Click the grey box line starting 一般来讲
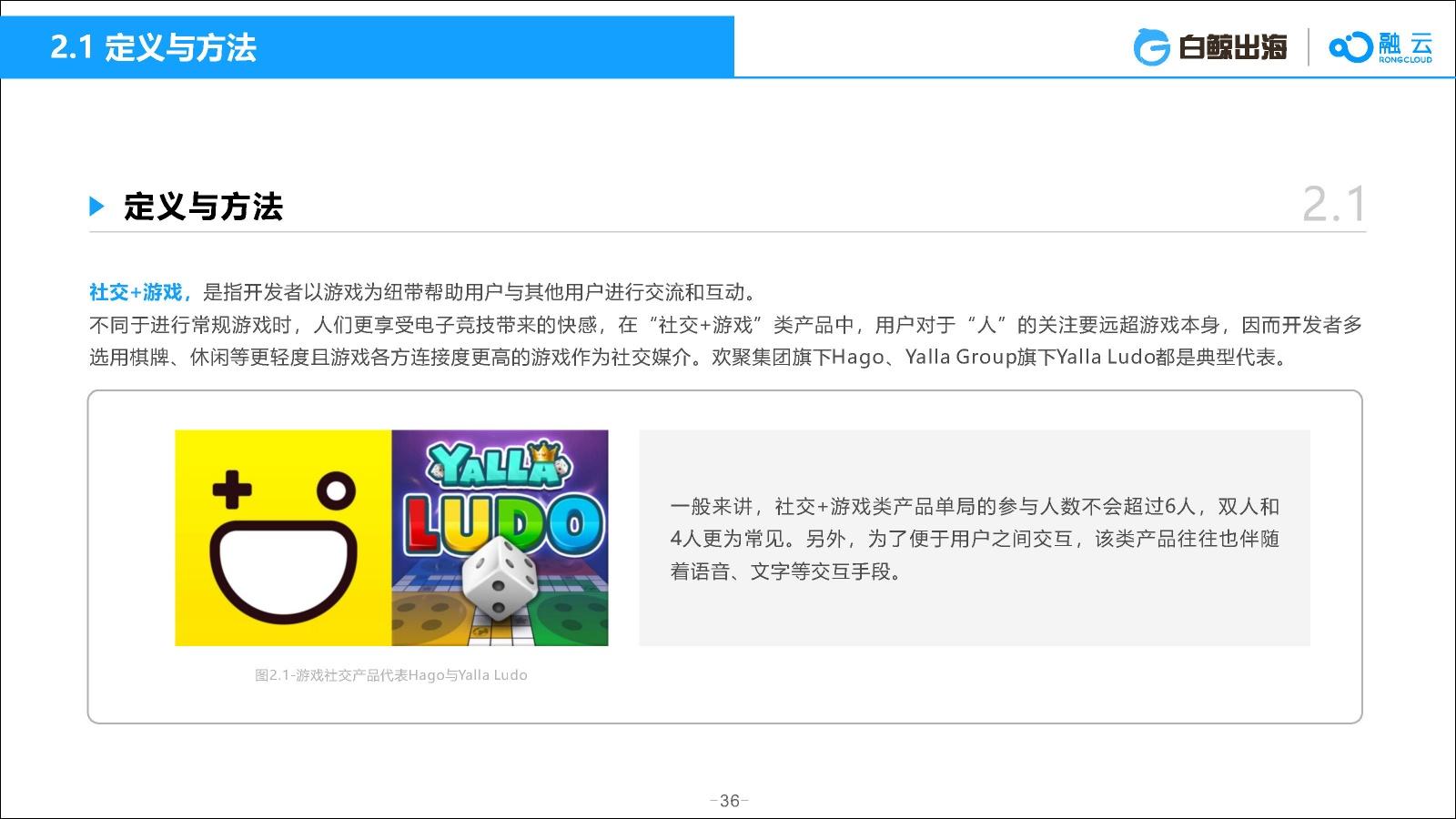Viewport: 1456px width, 819px height. point(975,507)
